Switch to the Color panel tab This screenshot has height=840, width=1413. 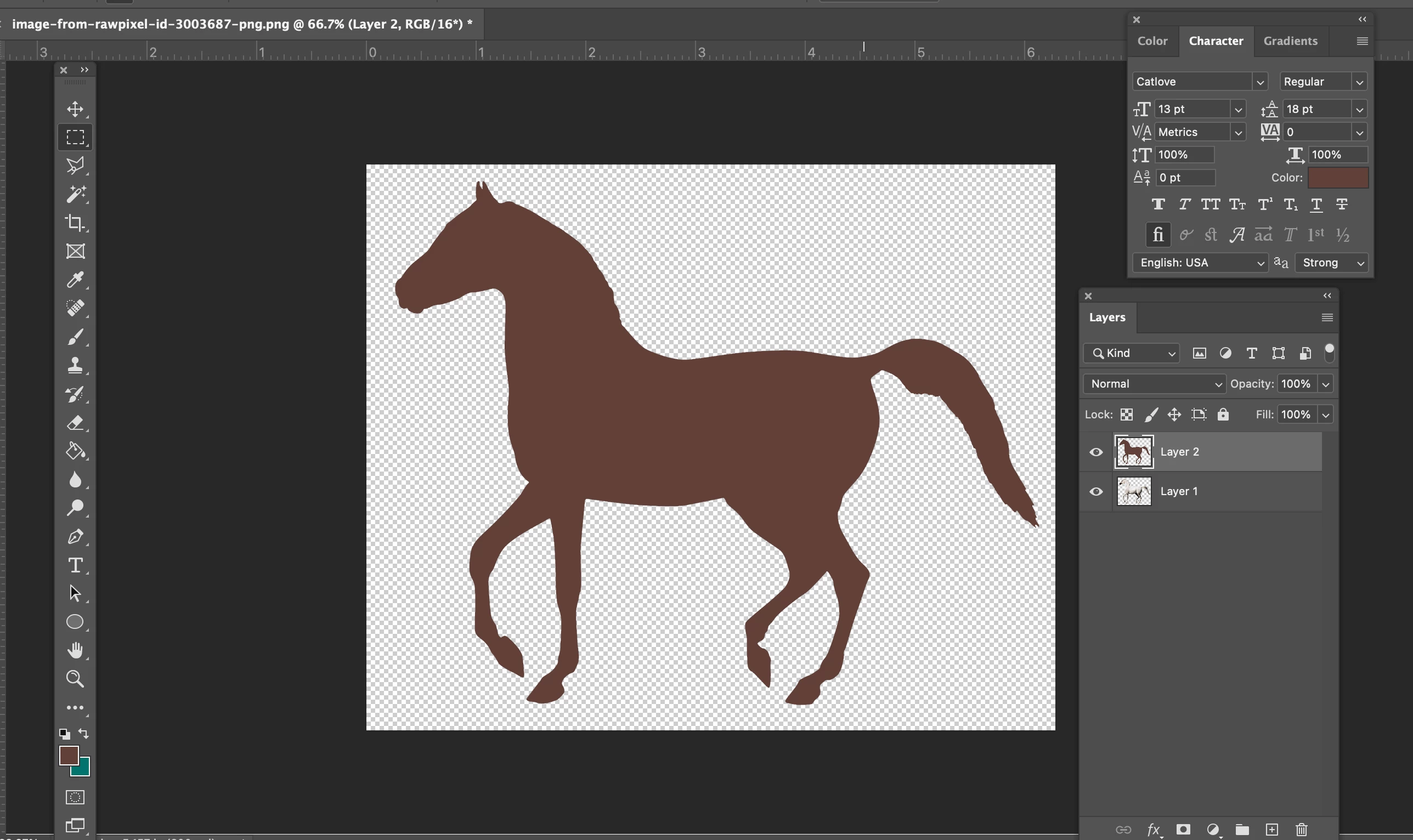click(1152, 41)
